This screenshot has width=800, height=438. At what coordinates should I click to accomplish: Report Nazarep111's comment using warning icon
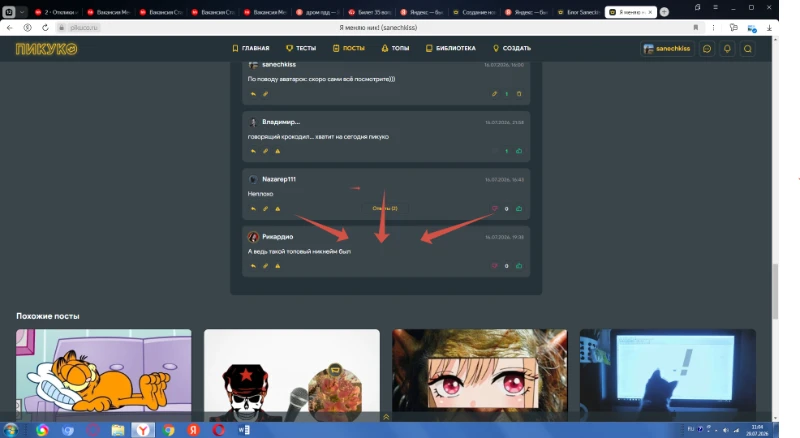(x=278, y=209)
